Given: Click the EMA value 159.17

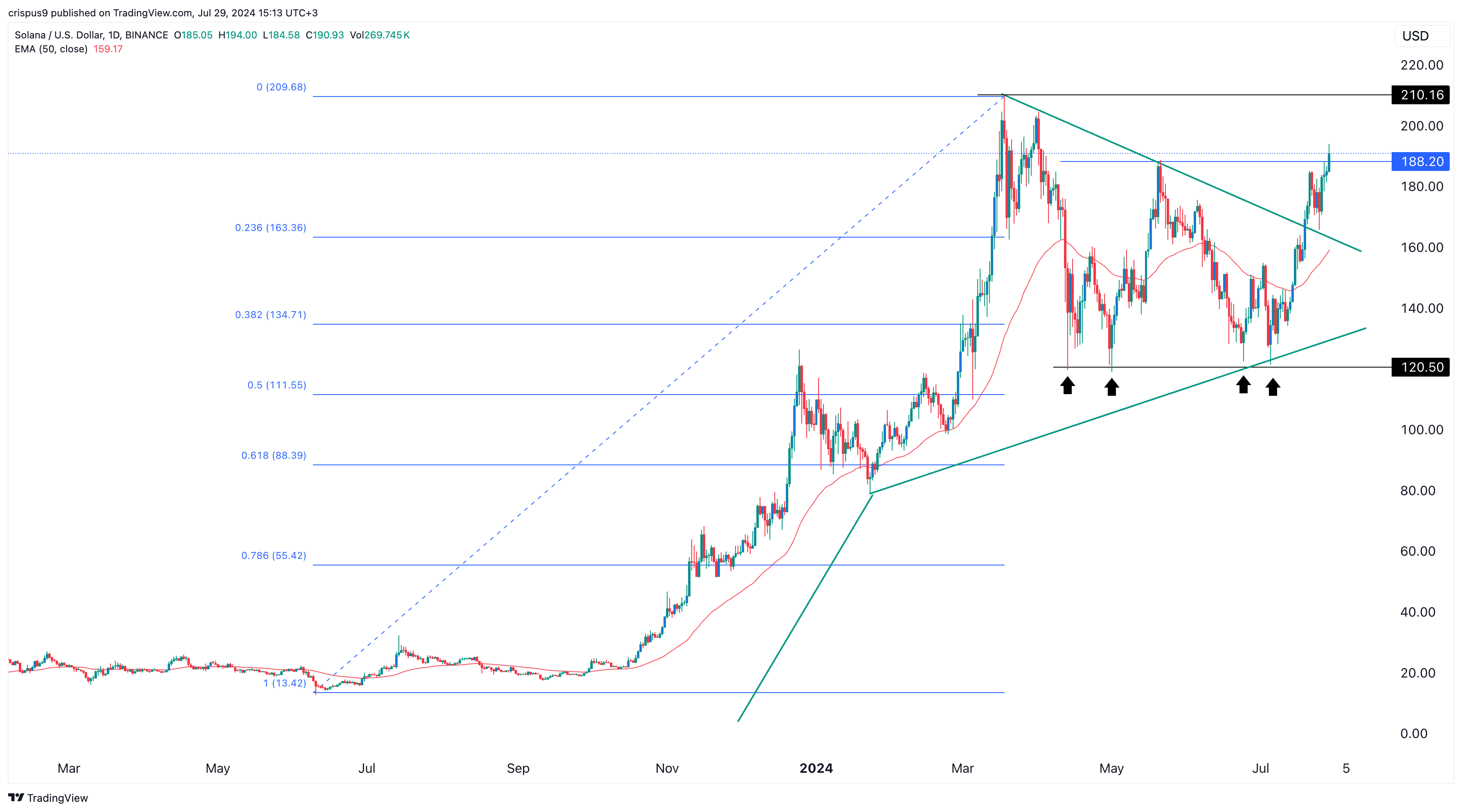Looking at the screenshot, I should tap(108, 49).
